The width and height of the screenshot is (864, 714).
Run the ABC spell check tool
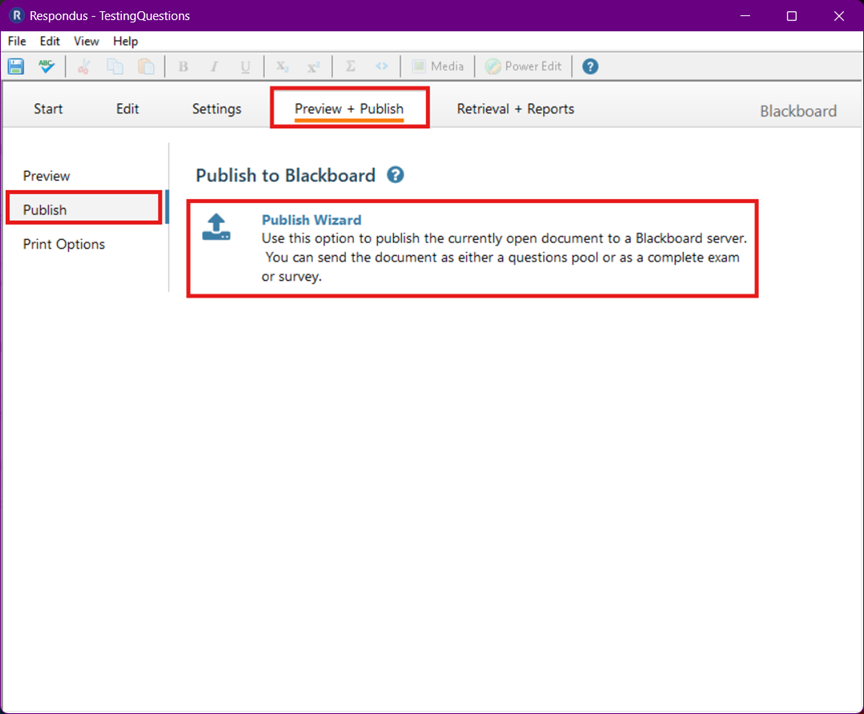coord(47,67)
